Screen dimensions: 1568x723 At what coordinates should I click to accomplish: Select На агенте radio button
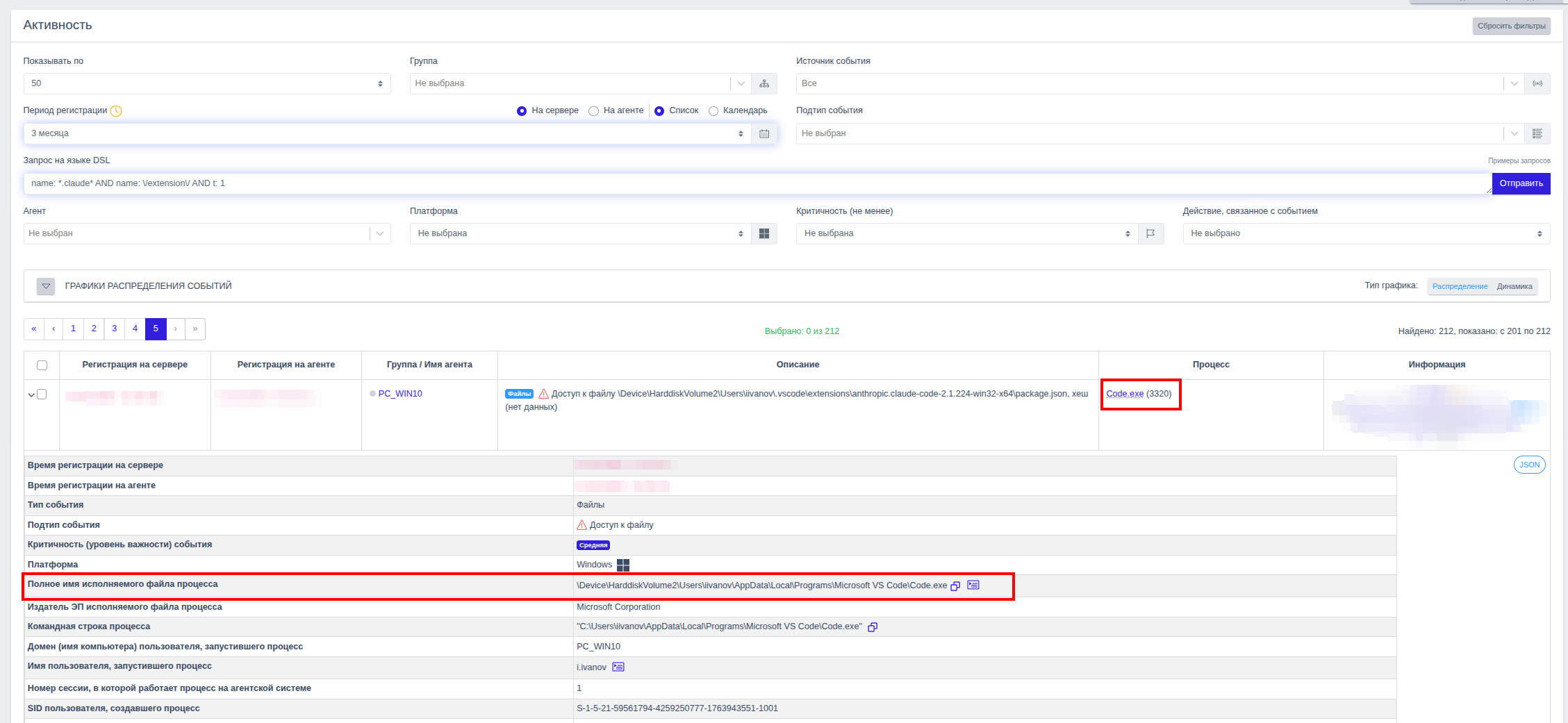(x=594, y=111)
